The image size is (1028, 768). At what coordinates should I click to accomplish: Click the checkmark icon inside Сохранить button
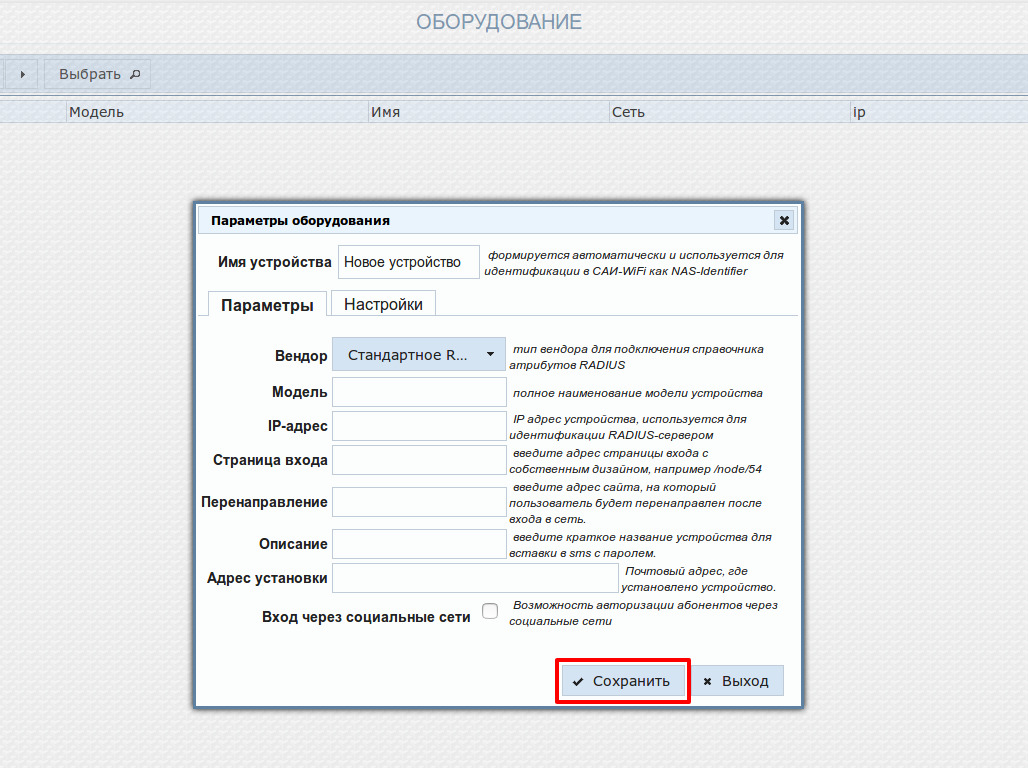click(578, 680)
